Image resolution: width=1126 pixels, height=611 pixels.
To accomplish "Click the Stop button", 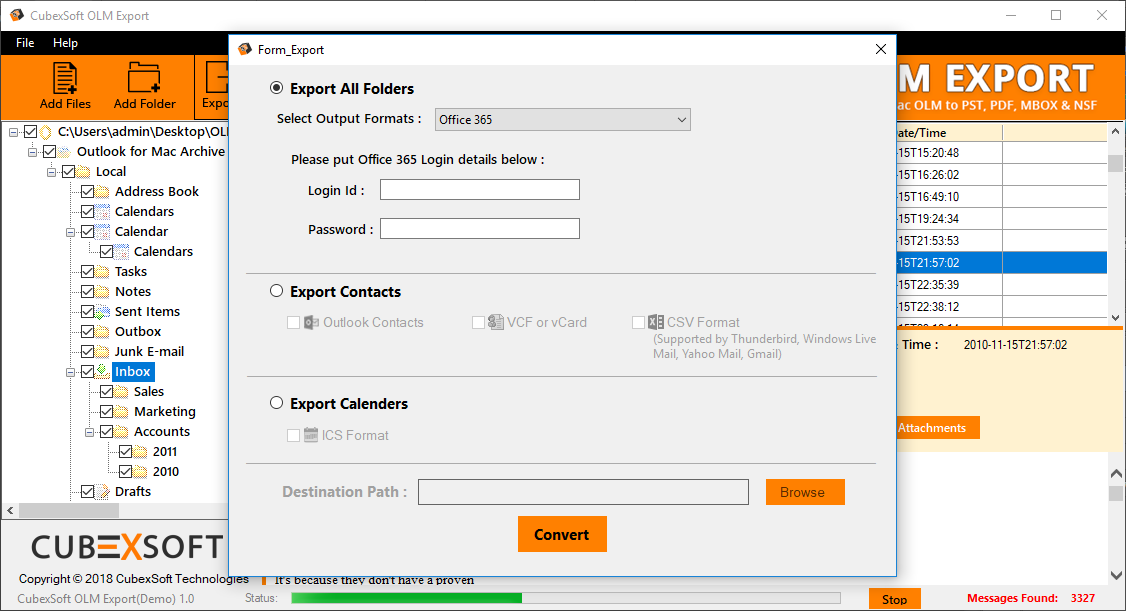I will 895,600.
